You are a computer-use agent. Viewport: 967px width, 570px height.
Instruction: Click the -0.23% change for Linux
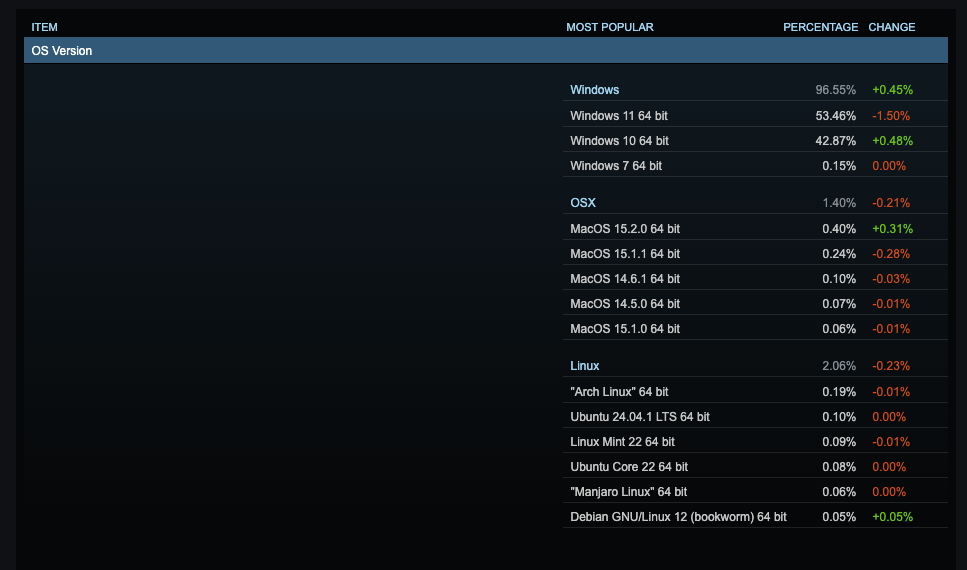pyautogui.click(x=891, y=366)
